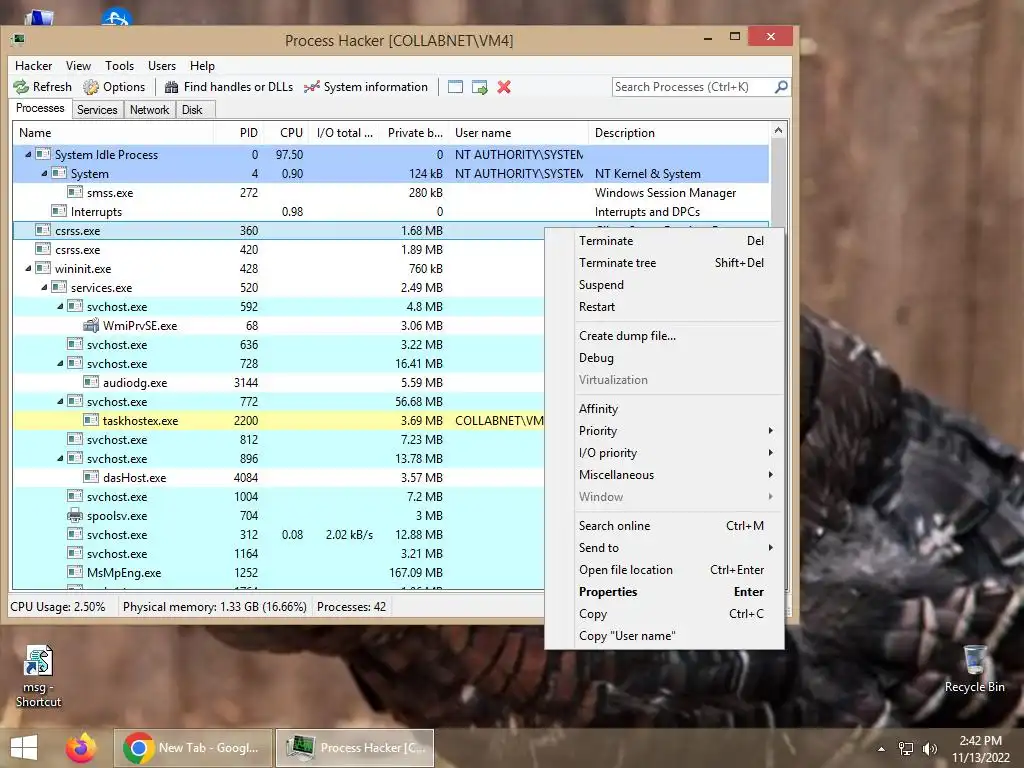1024x768 pixels.
Task: Open Properties from context menu
Action: (x=665, y=592)
